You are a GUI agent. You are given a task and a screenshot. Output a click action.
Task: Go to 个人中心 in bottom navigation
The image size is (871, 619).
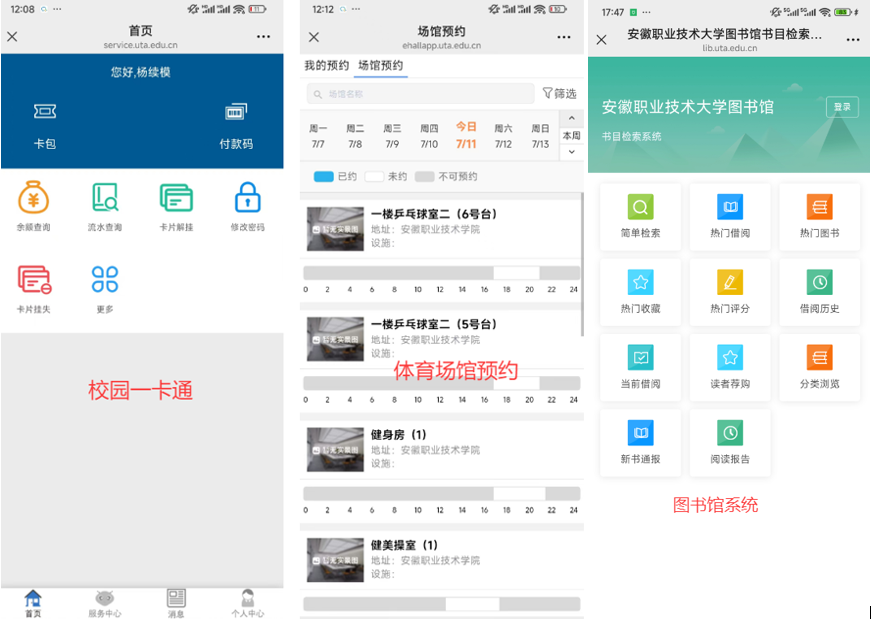point(248,603)
